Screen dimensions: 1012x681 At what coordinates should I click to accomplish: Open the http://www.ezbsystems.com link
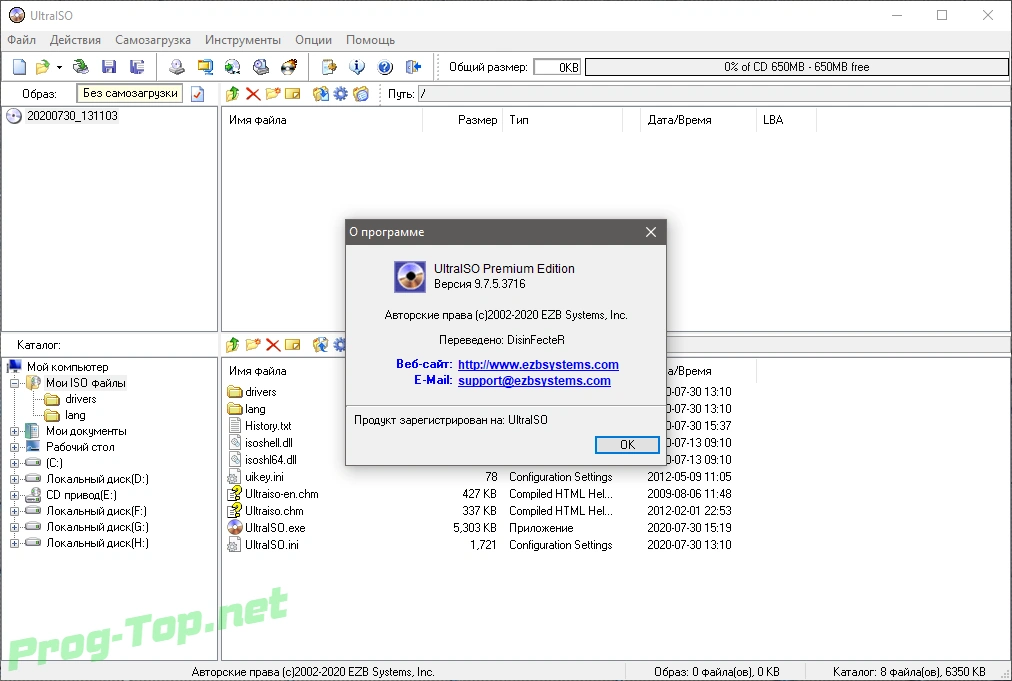coord(538,365)
